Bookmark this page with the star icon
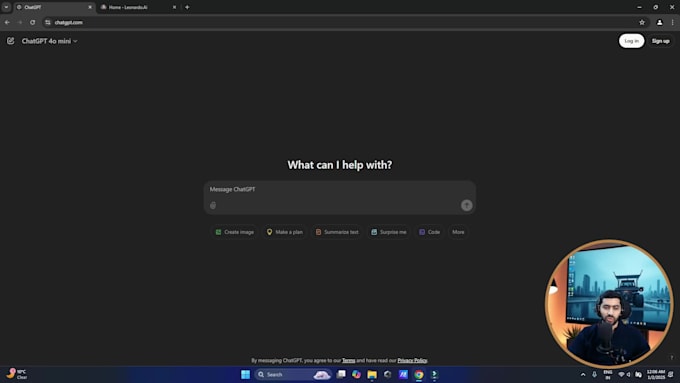680x383 pixels. [x=642, y=22]
